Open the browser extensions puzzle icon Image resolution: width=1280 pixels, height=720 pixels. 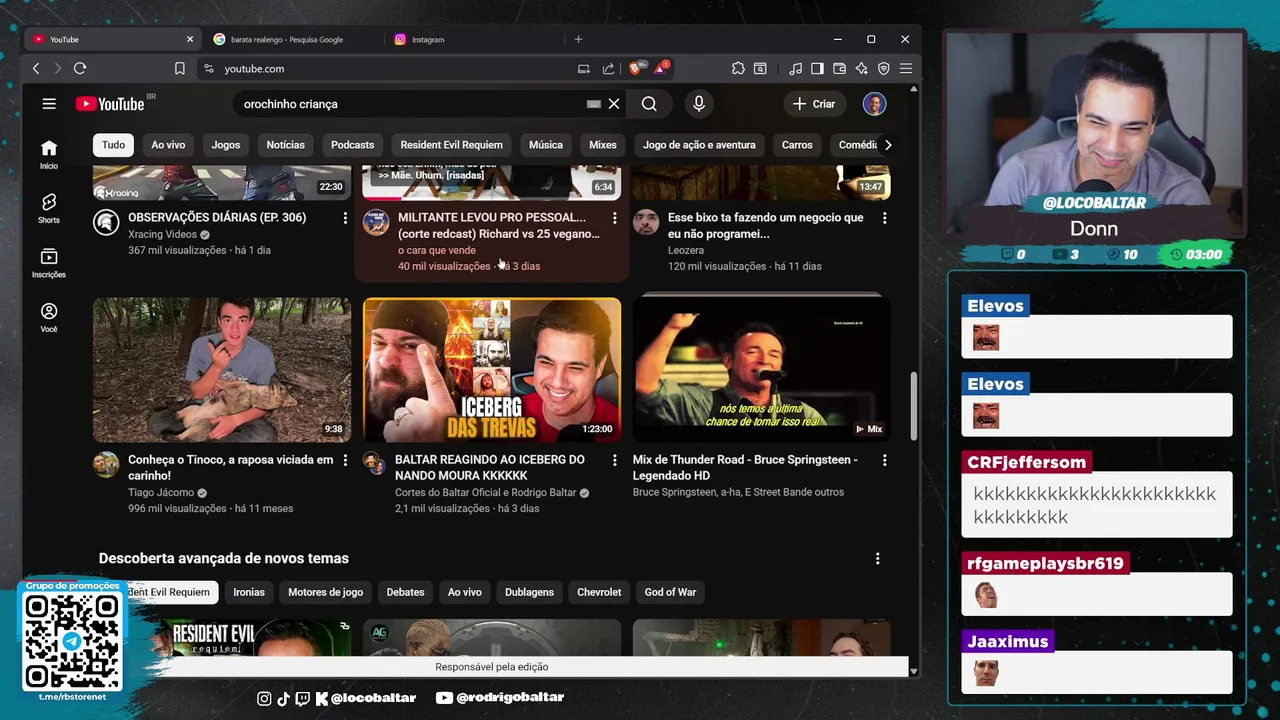click(x=738, y=68)
